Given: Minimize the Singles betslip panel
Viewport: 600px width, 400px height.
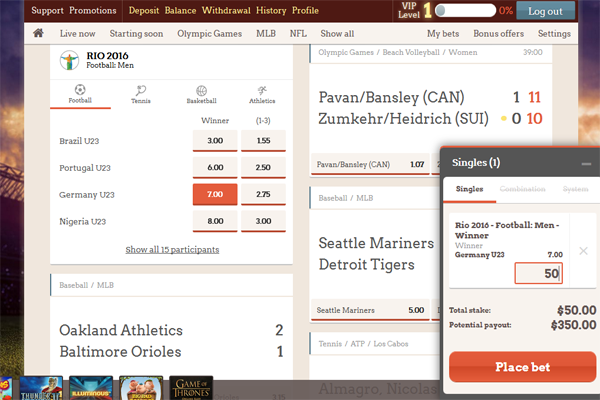Looking at the screenshot, I should pyautogui.click(x=586, y=164).
